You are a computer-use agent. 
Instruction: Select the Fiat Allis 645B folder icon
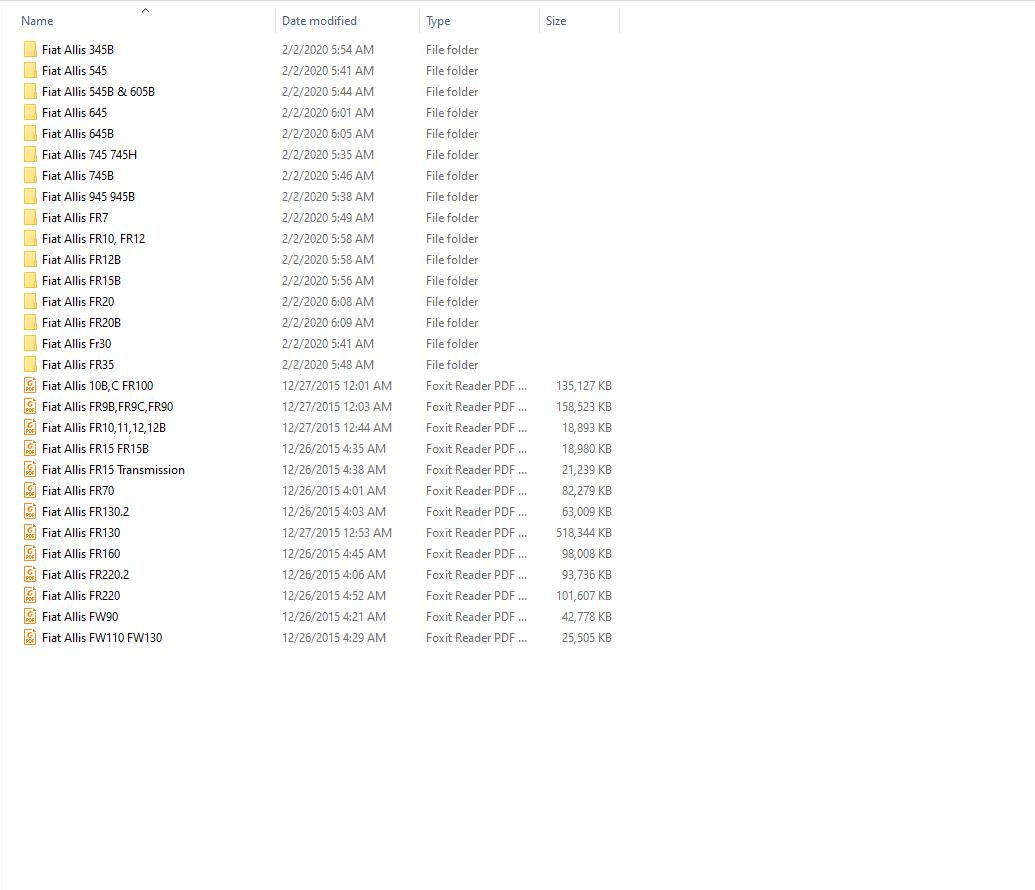(30, 133)
